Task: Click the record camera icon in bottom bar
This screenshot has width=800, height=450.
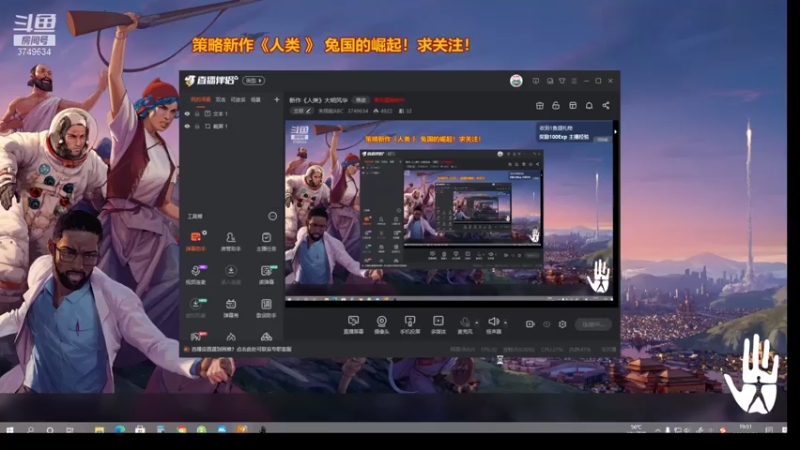Action: [530, 324]
